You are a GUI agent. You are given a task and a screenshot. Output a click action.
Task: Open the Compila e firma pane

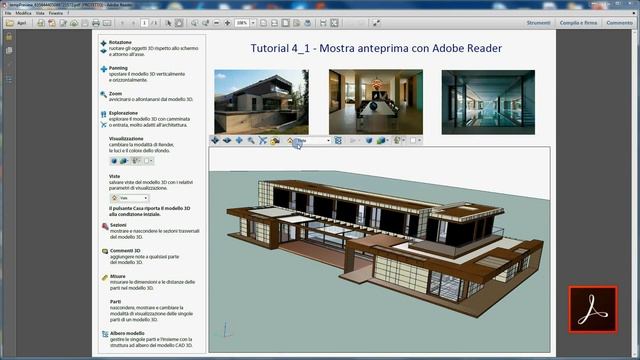(578, 23)
